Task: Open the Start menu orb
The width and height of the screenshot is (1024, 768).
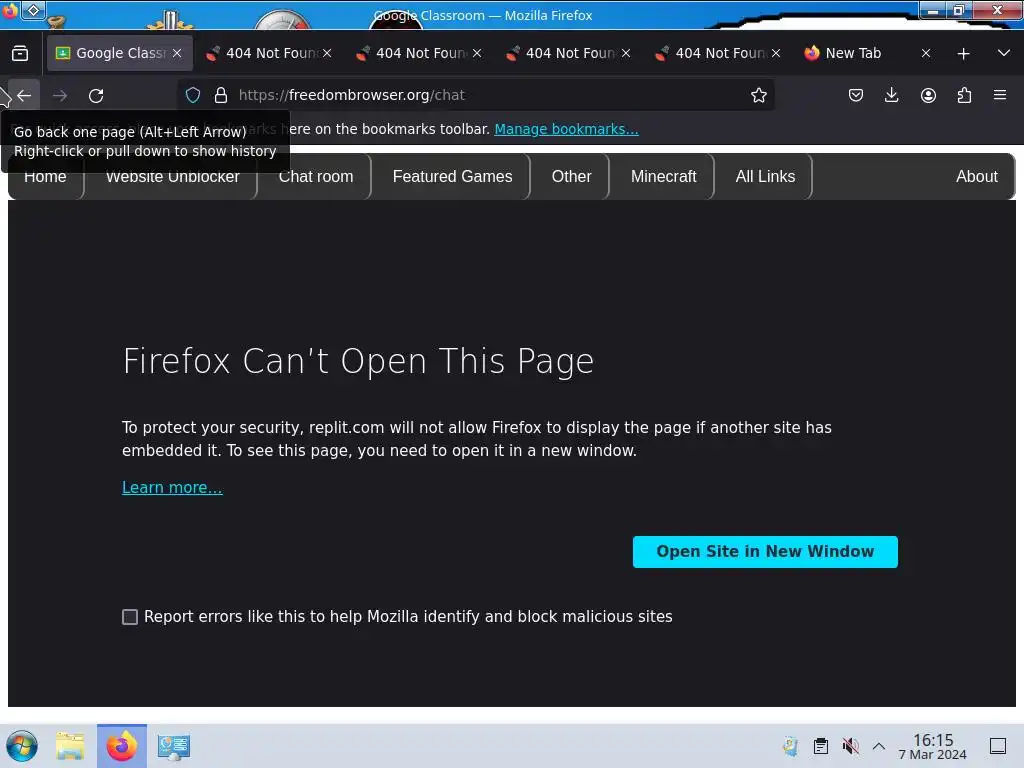Action: 22,746
